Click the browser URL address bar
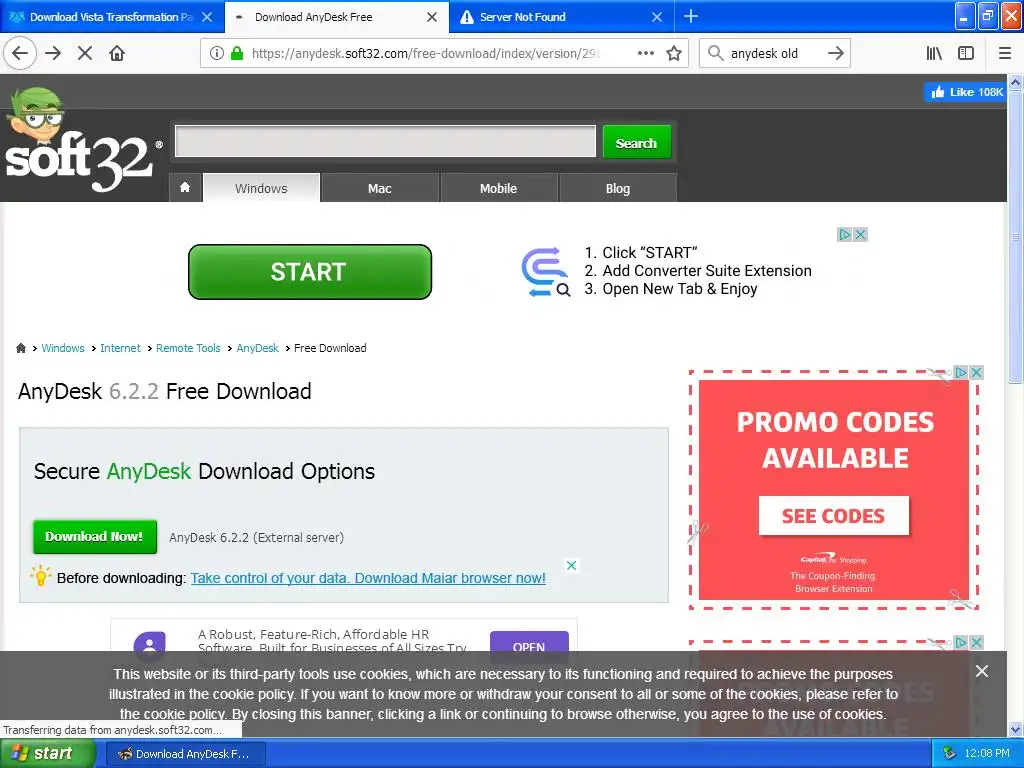 coord(424,53)
